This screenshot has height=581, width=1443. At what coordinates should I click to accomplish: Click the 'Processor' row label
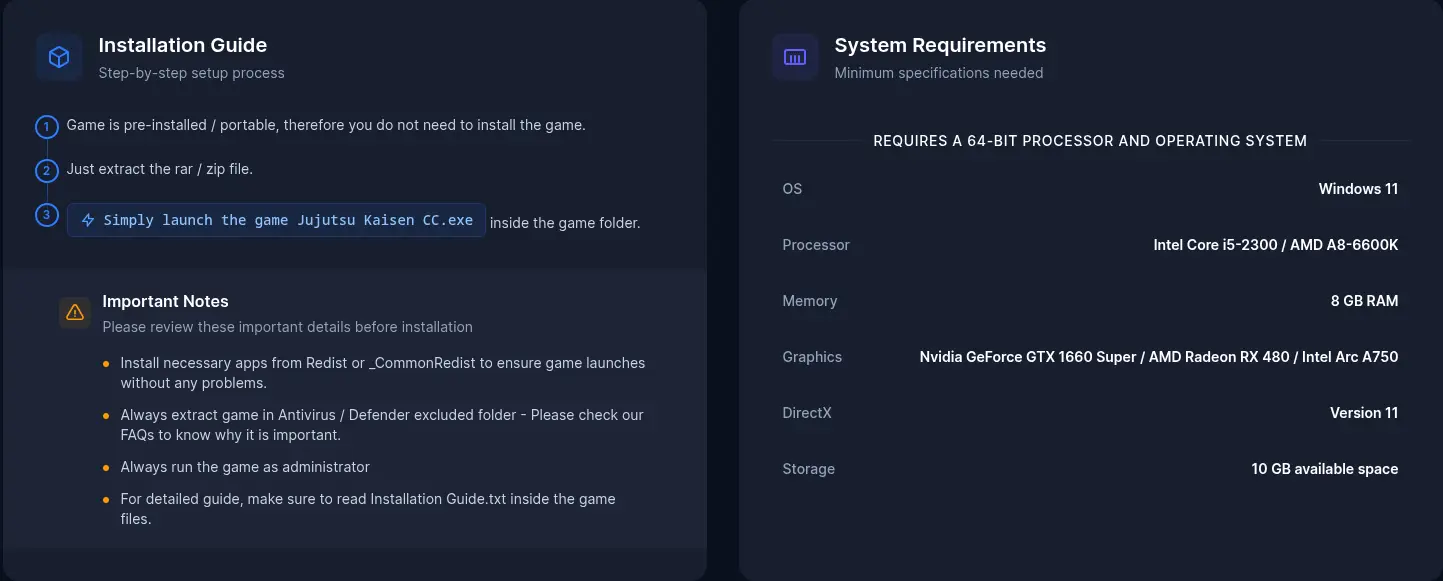[816, 245]
